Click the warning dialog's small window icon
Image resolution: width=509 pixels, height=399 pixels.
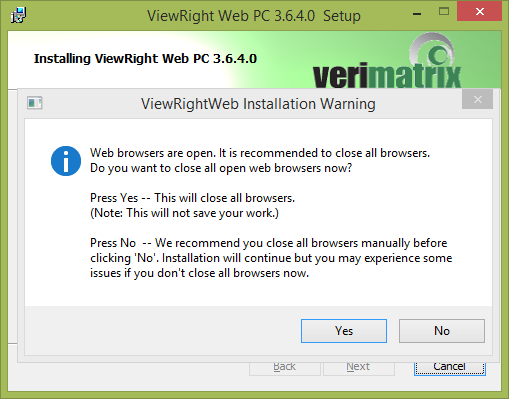(35, 103)
